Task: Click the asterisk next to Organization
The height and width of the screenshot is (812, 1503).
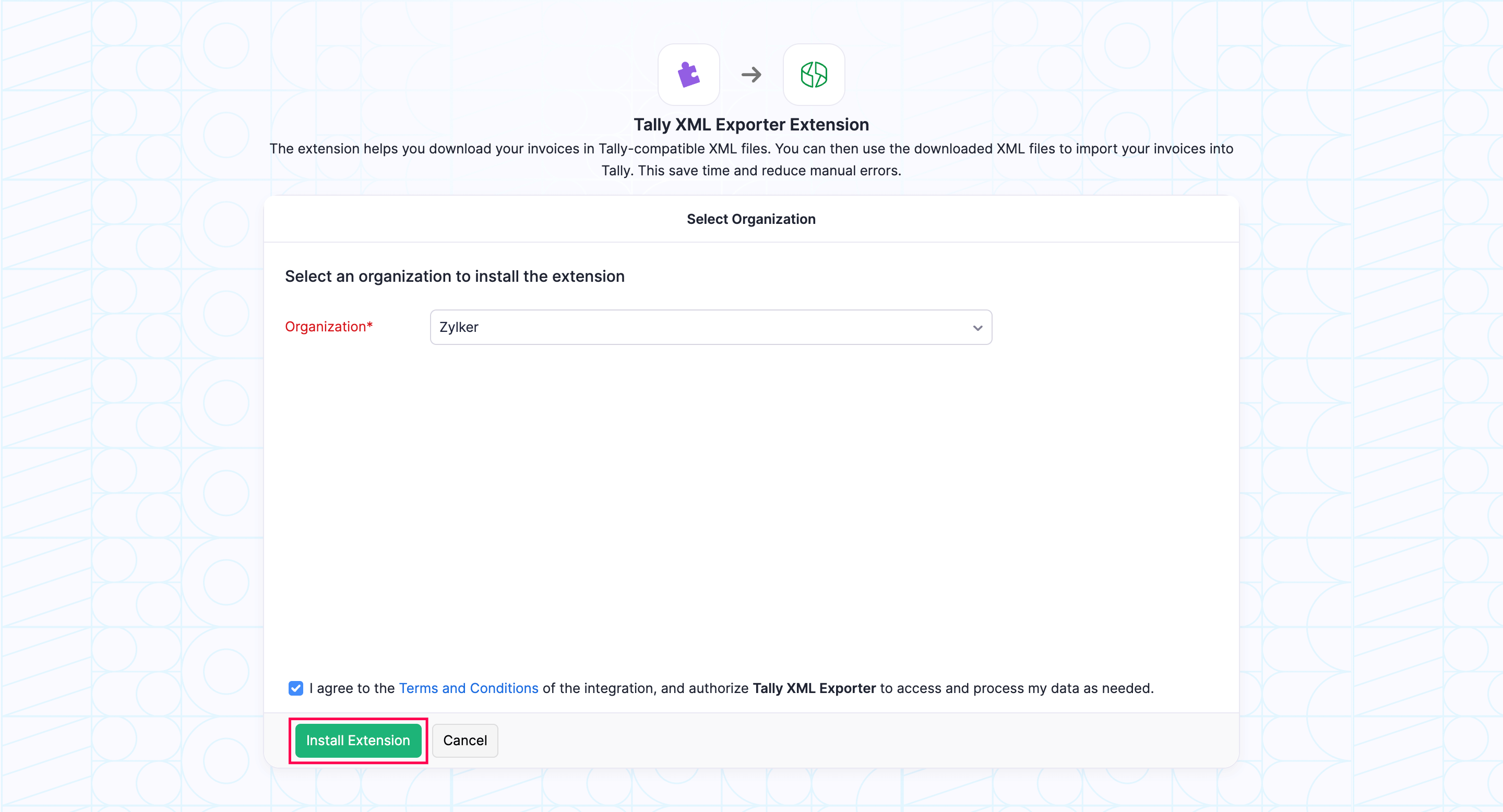Action: pyautogui.click(x=370, y=325)
